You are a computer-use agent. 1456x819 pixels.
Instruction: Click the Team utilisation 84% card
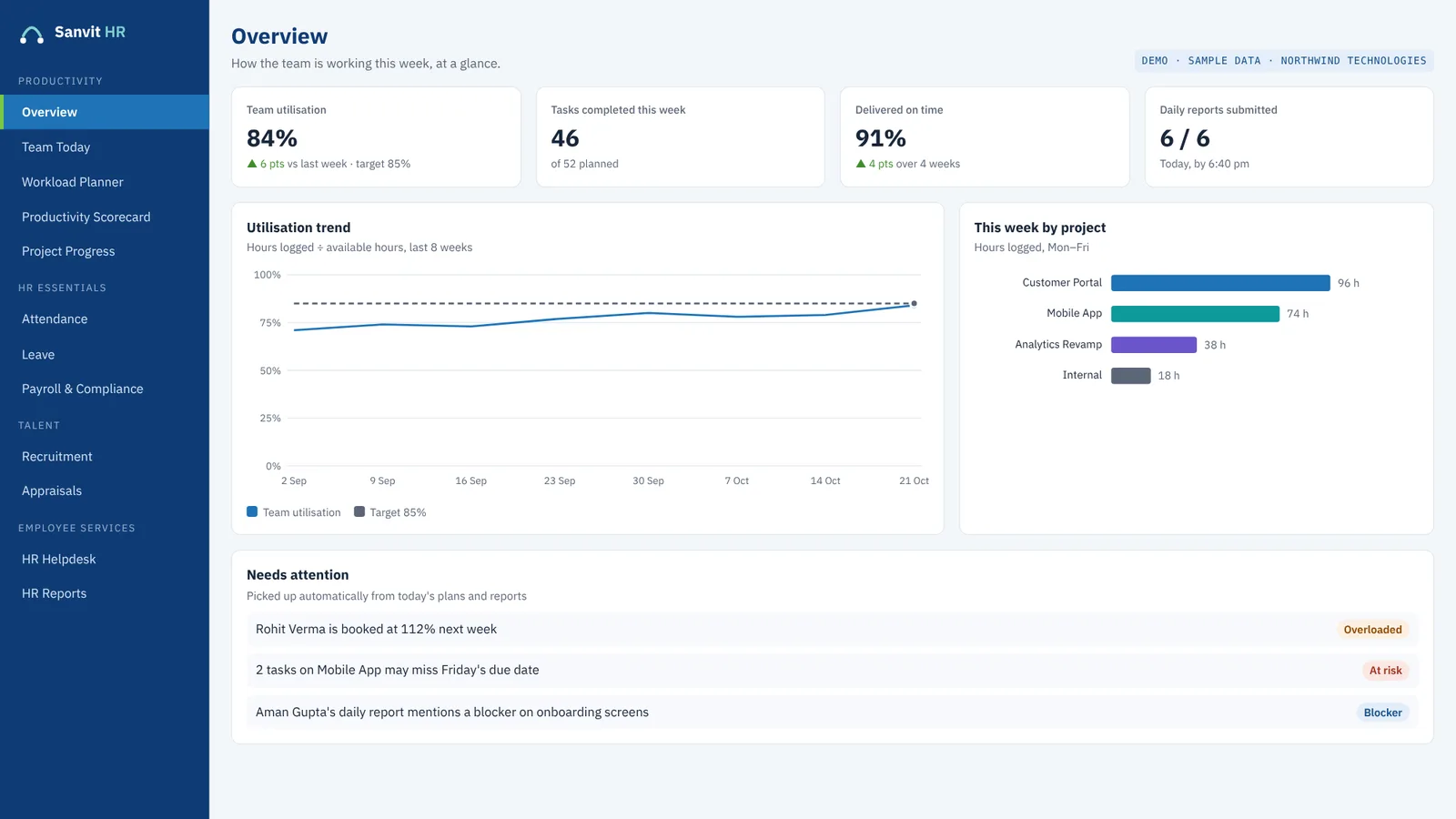(376, 137)
